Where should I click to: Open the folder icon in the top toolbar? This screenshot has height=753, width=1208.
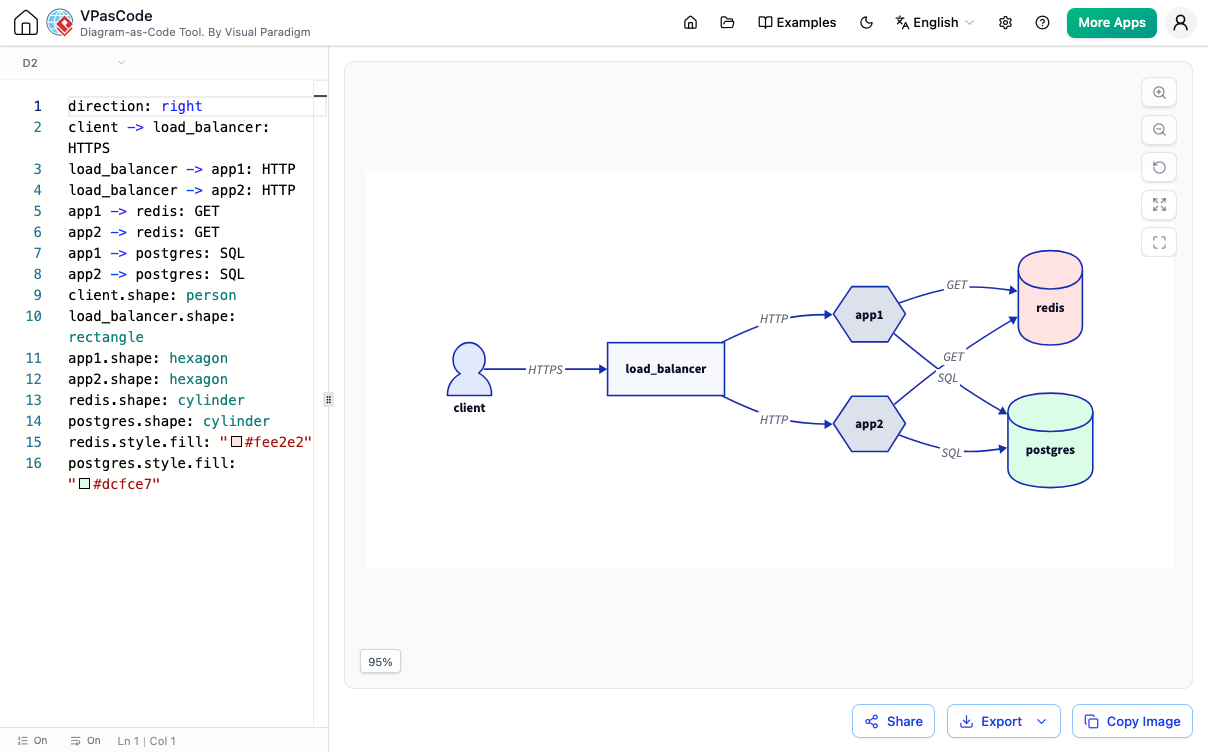pyautogui.click(x=727, y=23)
